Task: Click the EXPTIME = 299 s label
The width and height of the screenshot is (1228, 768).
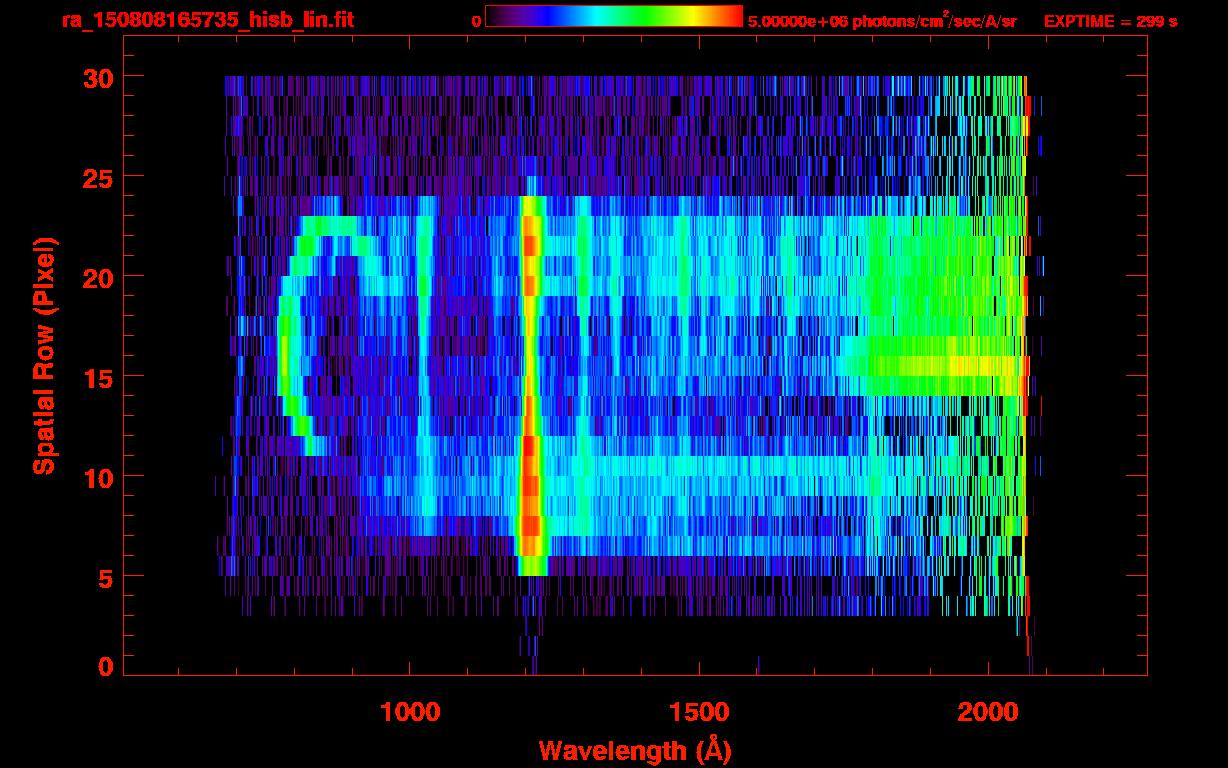Action: pos(1110,21)
